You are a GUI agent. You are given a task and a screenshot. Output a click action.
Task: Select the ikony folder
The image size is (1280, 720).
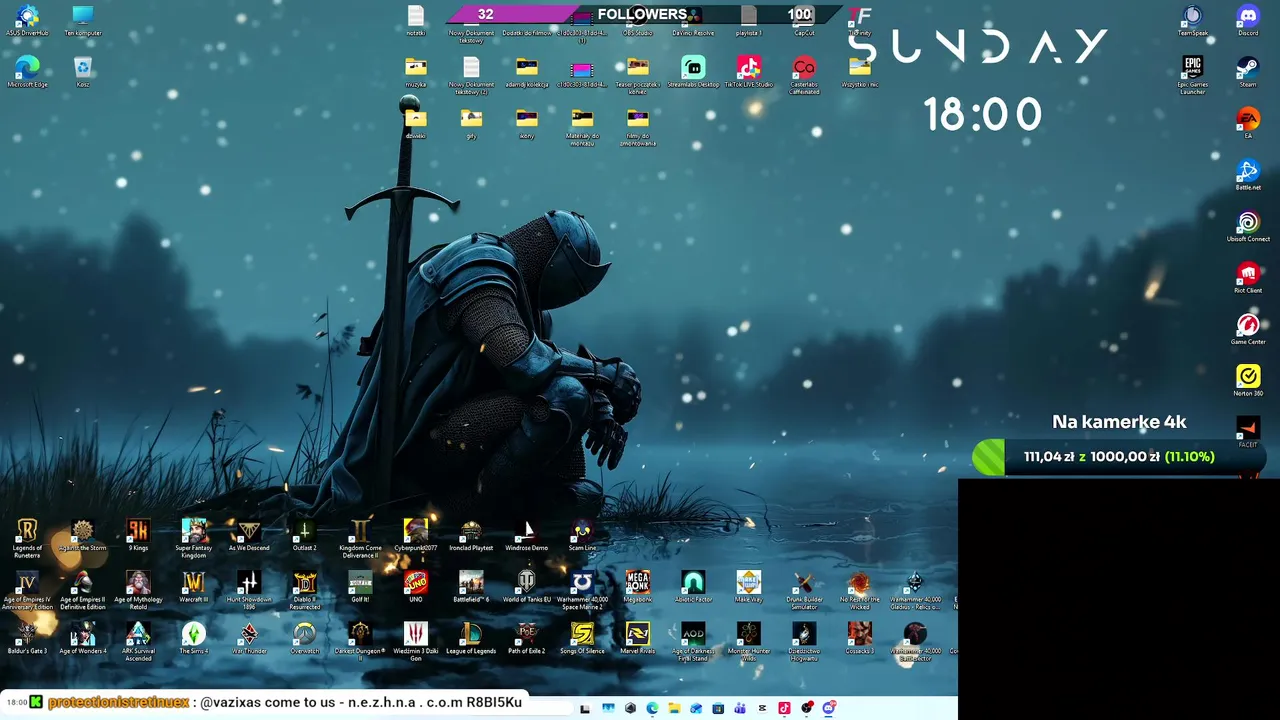[527, 123]
